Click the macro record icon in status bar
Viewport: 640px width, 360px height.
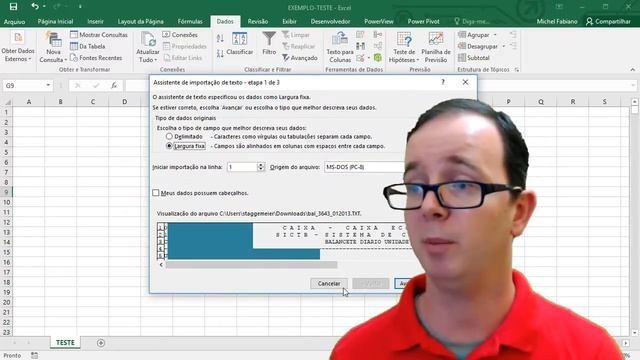[35, 356]
